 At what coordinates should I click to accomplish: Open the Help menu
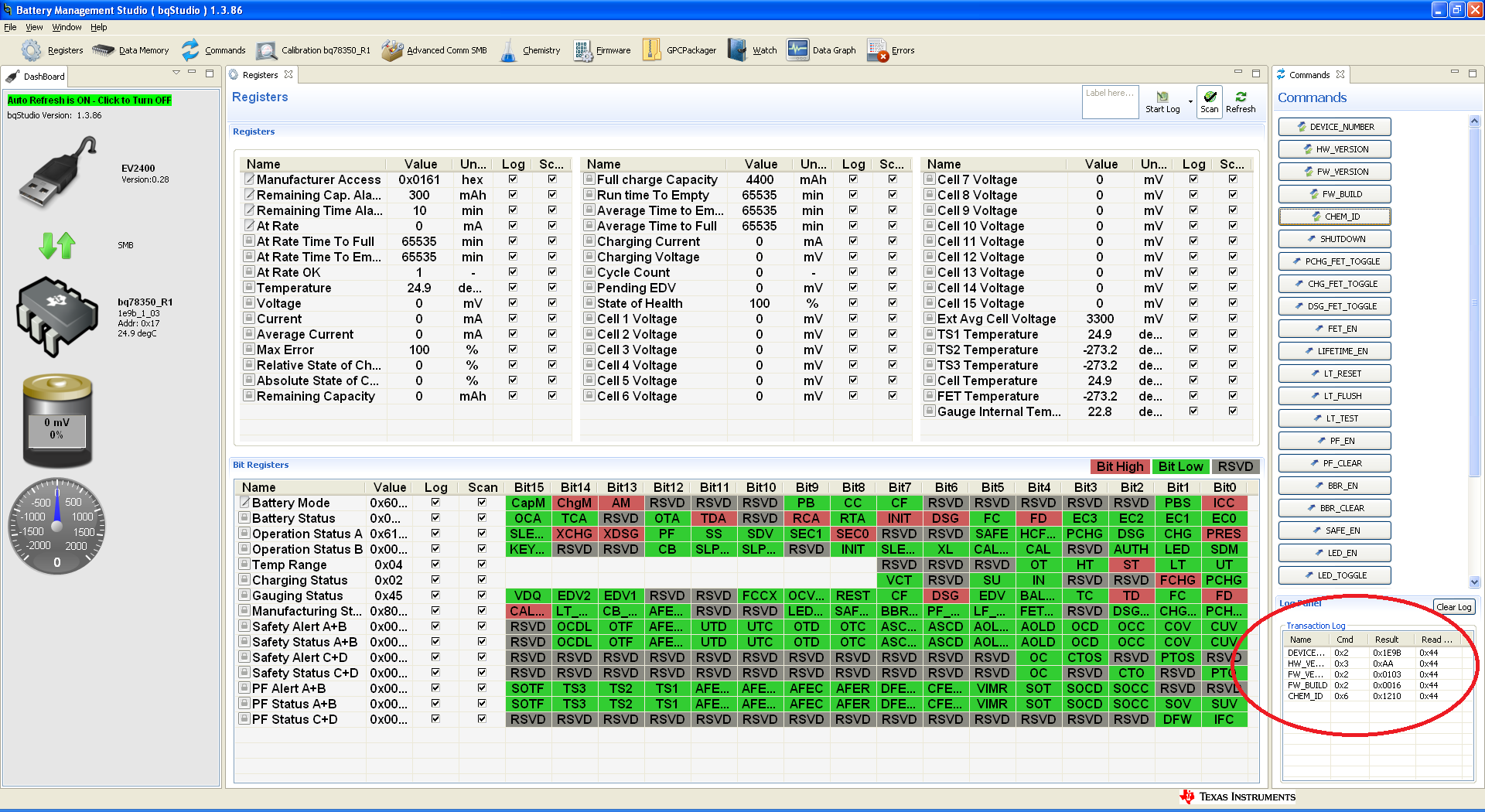[98, 27]
